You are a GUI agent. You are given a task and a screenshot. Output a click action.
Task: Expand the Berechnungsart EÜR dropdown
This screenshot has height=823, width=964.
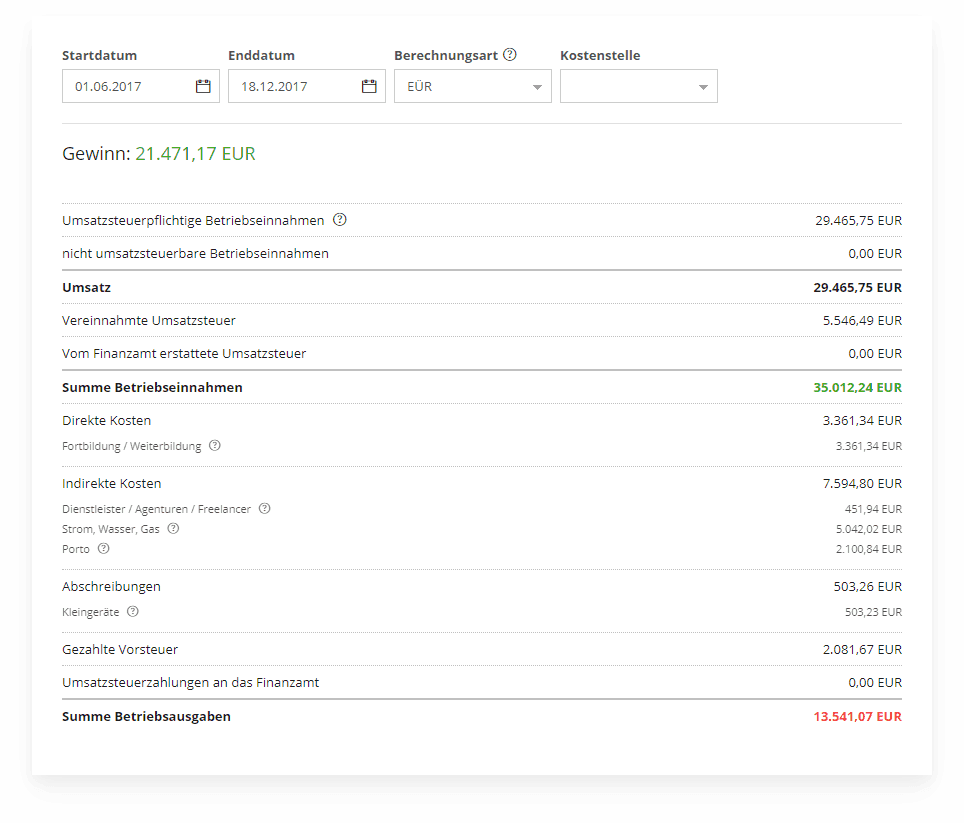coord(537,87)
